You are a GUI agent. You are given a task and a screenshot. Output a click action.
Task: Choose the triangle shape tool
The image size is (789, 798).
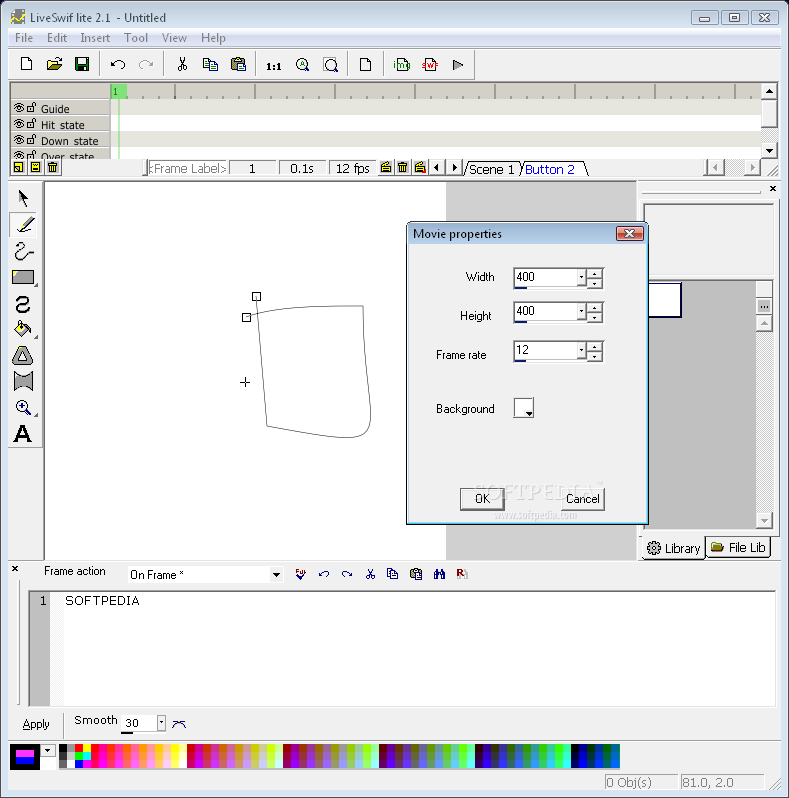[x=22, y=356]
